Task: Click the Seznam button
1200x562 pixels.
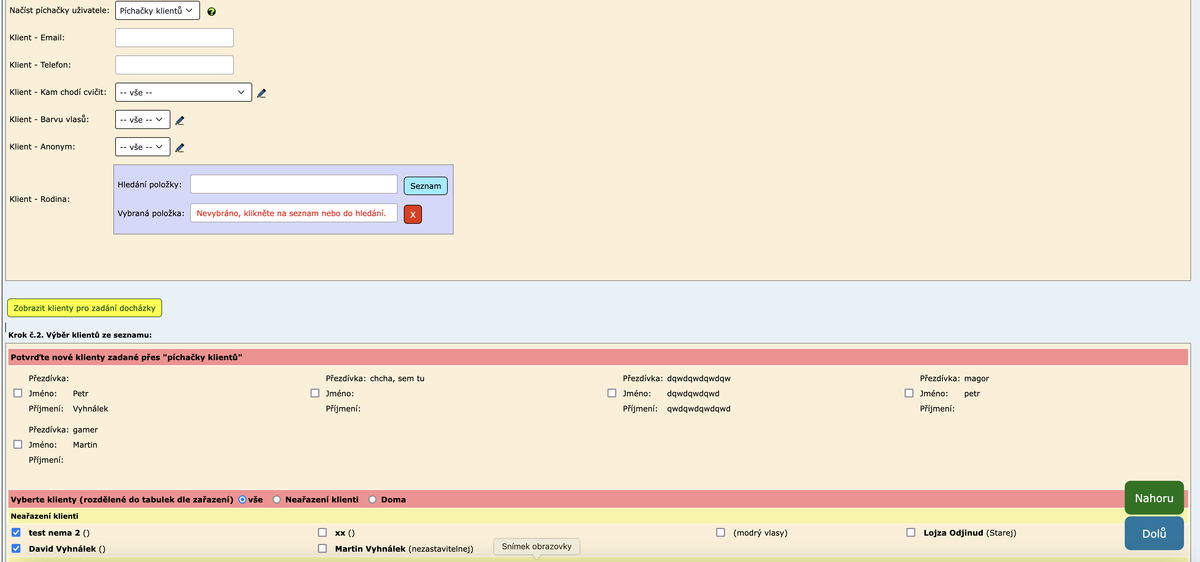Action: [425, 186]
